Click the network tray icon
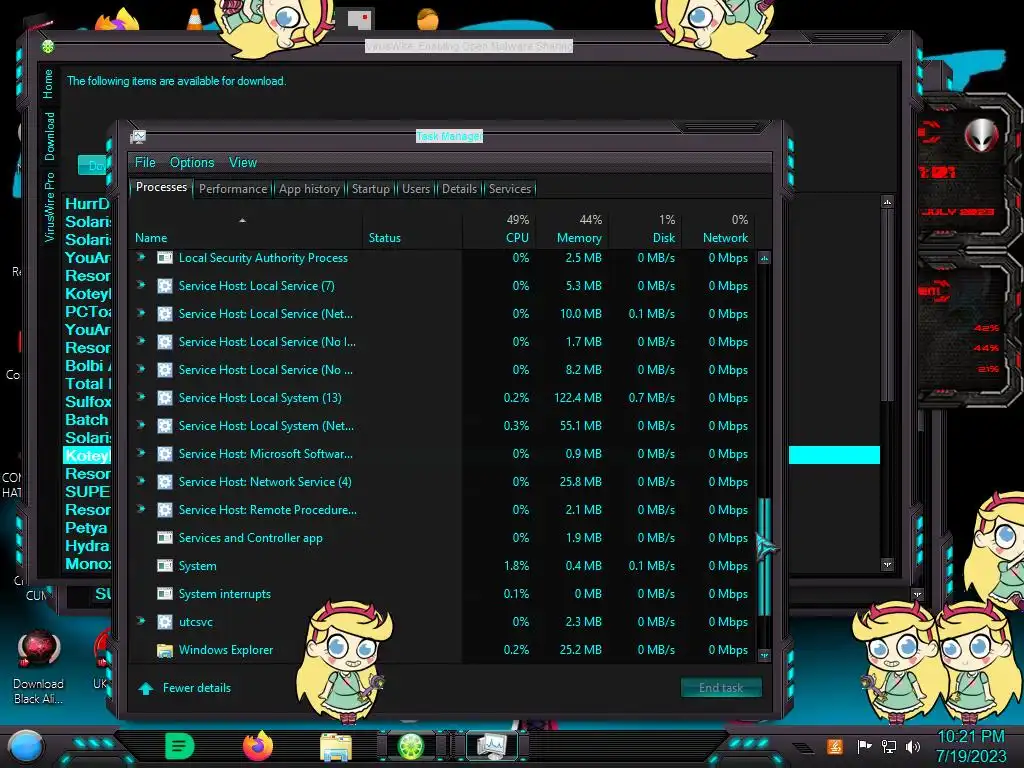Screen dimensions: 1024x768 tap(889, 746)
